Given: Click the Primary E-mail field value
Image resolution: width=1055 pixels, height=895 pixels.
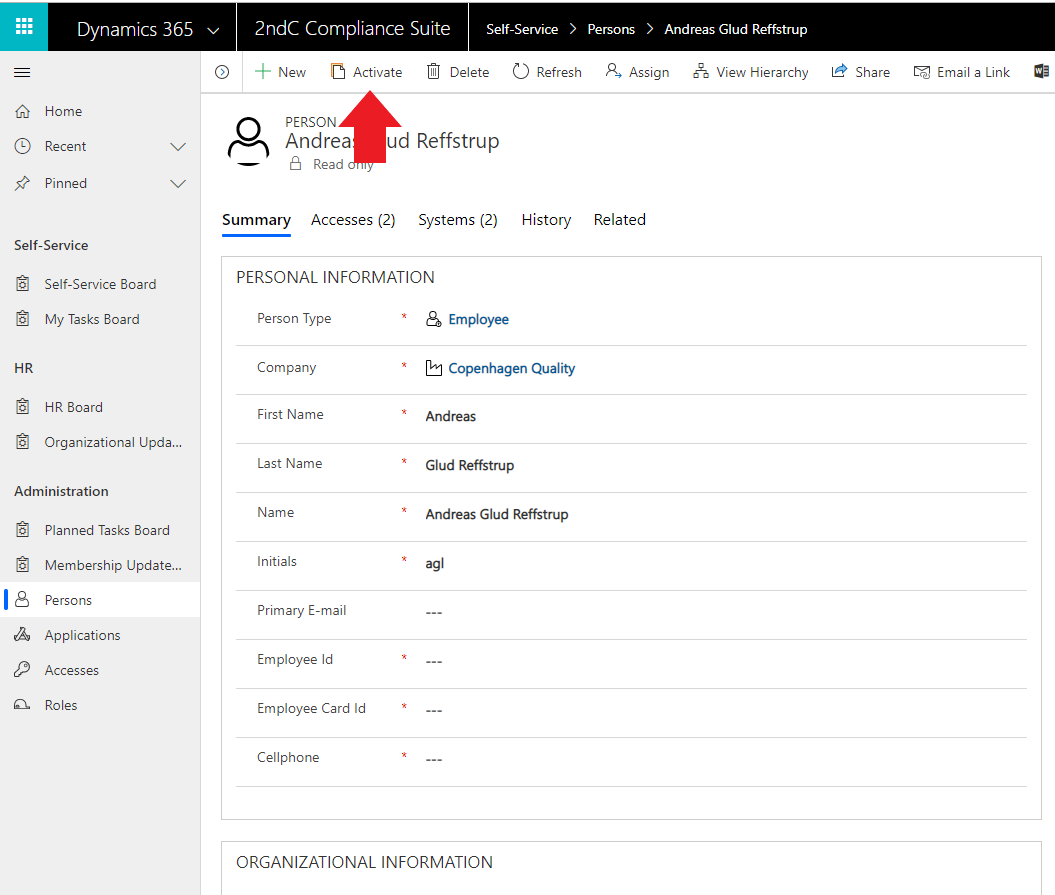Looking at the screenshot, I should tap(434, 612).
